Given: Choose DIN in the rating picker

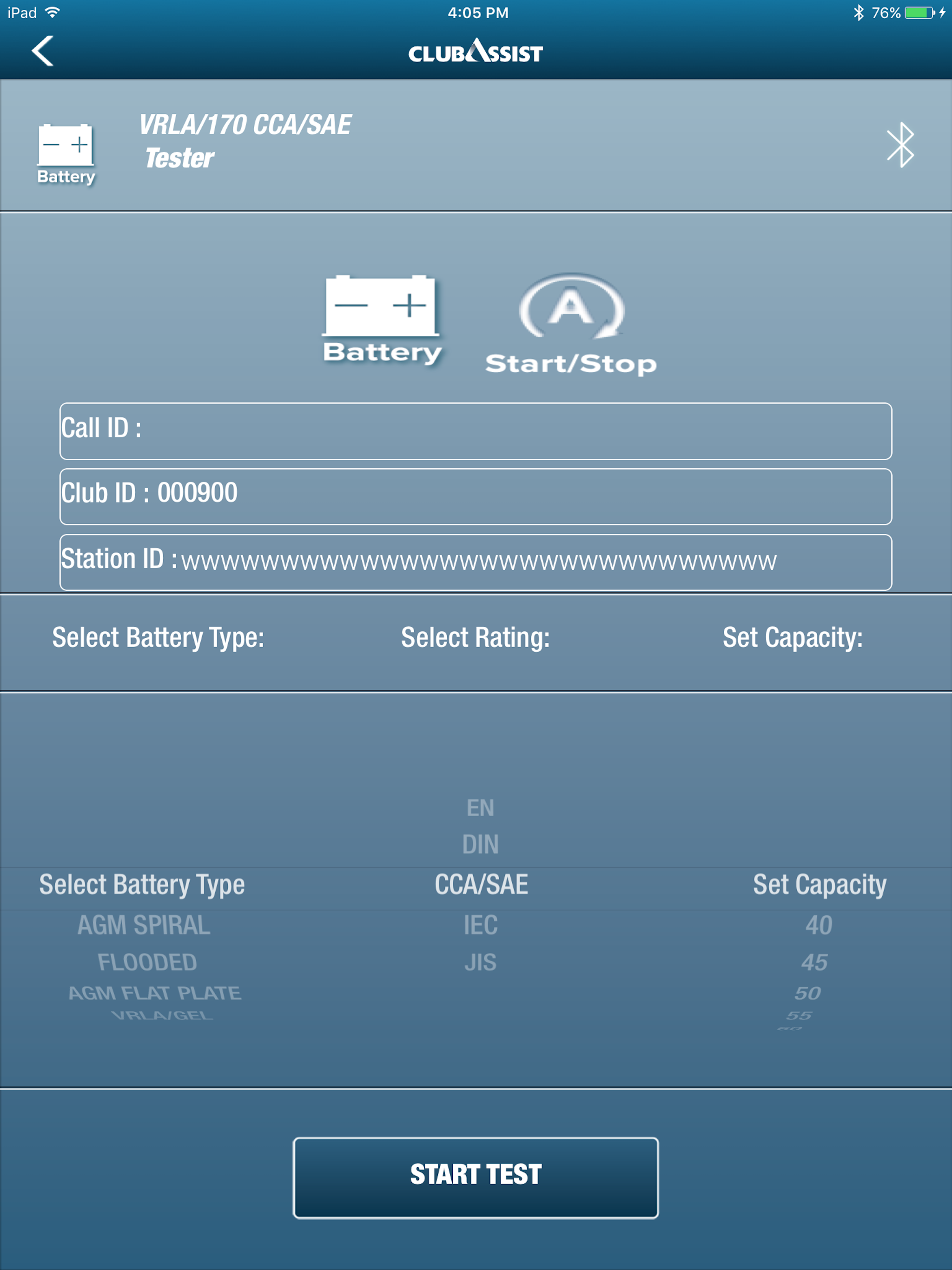Looking at the screenshot, I should 480,845.
